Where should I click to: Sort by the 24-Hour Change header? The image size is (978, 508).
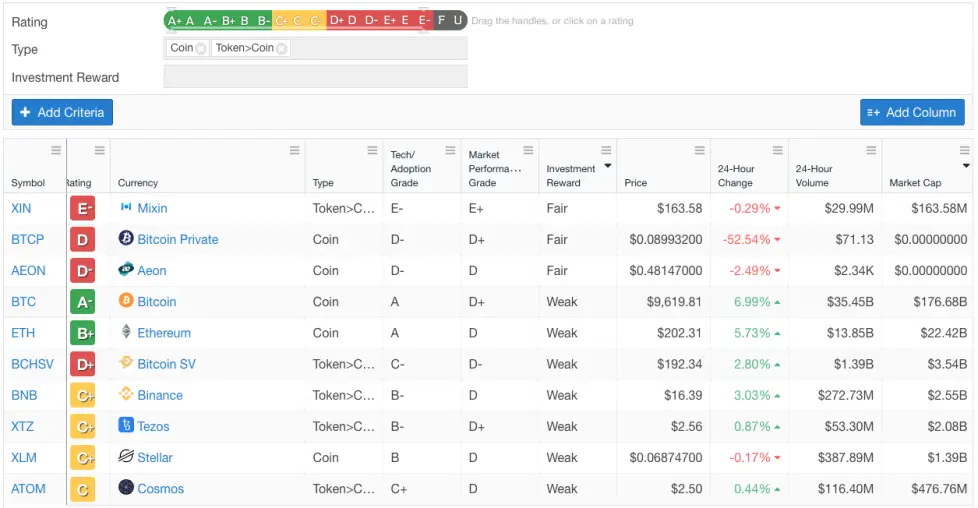[x=736, y=176]
